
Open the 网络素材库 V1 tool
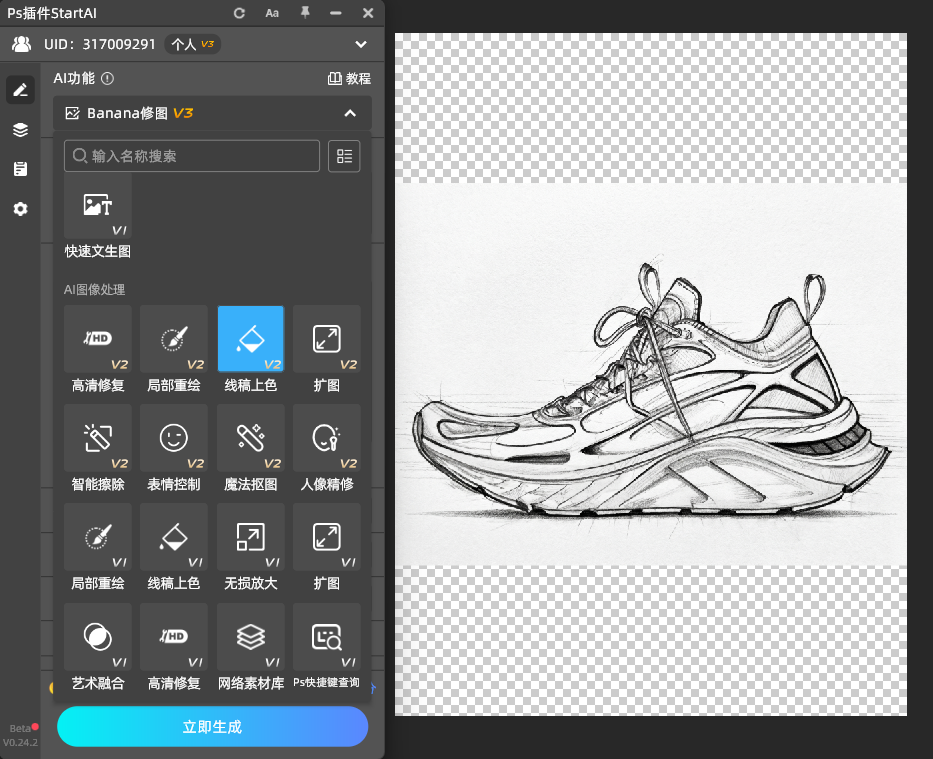click(x=251, y=648)
